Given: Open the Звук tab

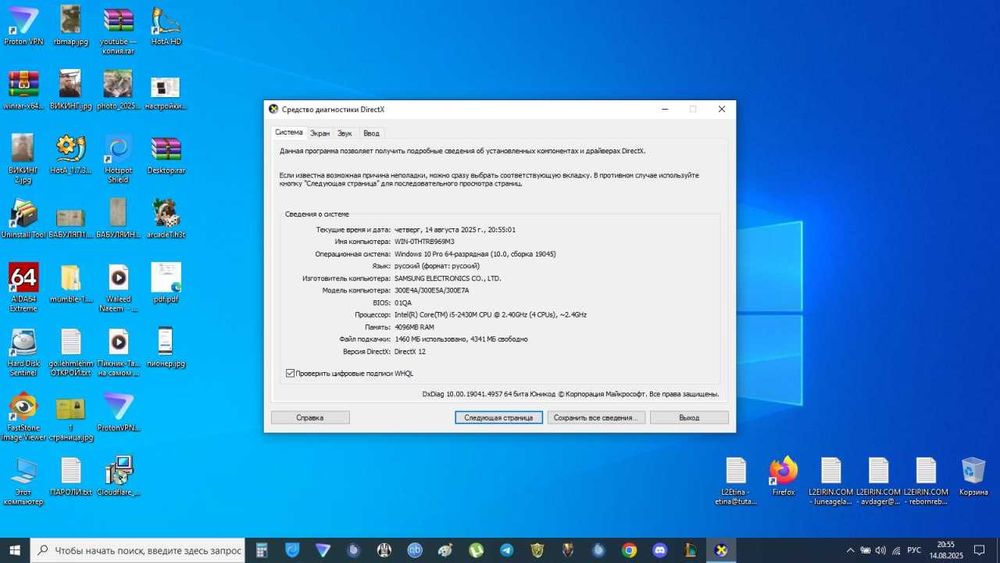Looking at the screenshot, I should (x=345, y=133).
